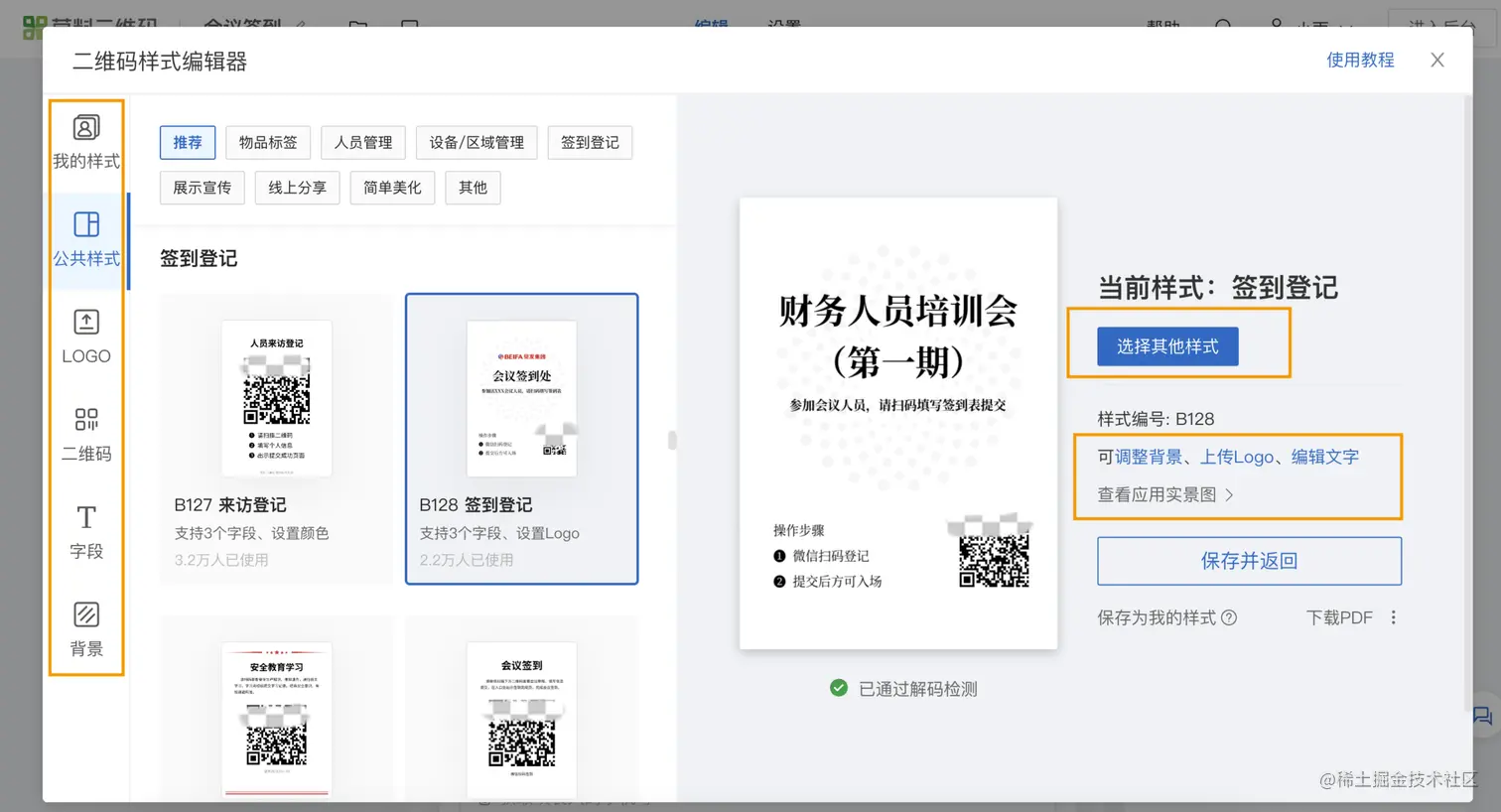Click help icon beside 保存为我的样式
This screenshot has width=1501, height=812.
tap(1229, 617)
